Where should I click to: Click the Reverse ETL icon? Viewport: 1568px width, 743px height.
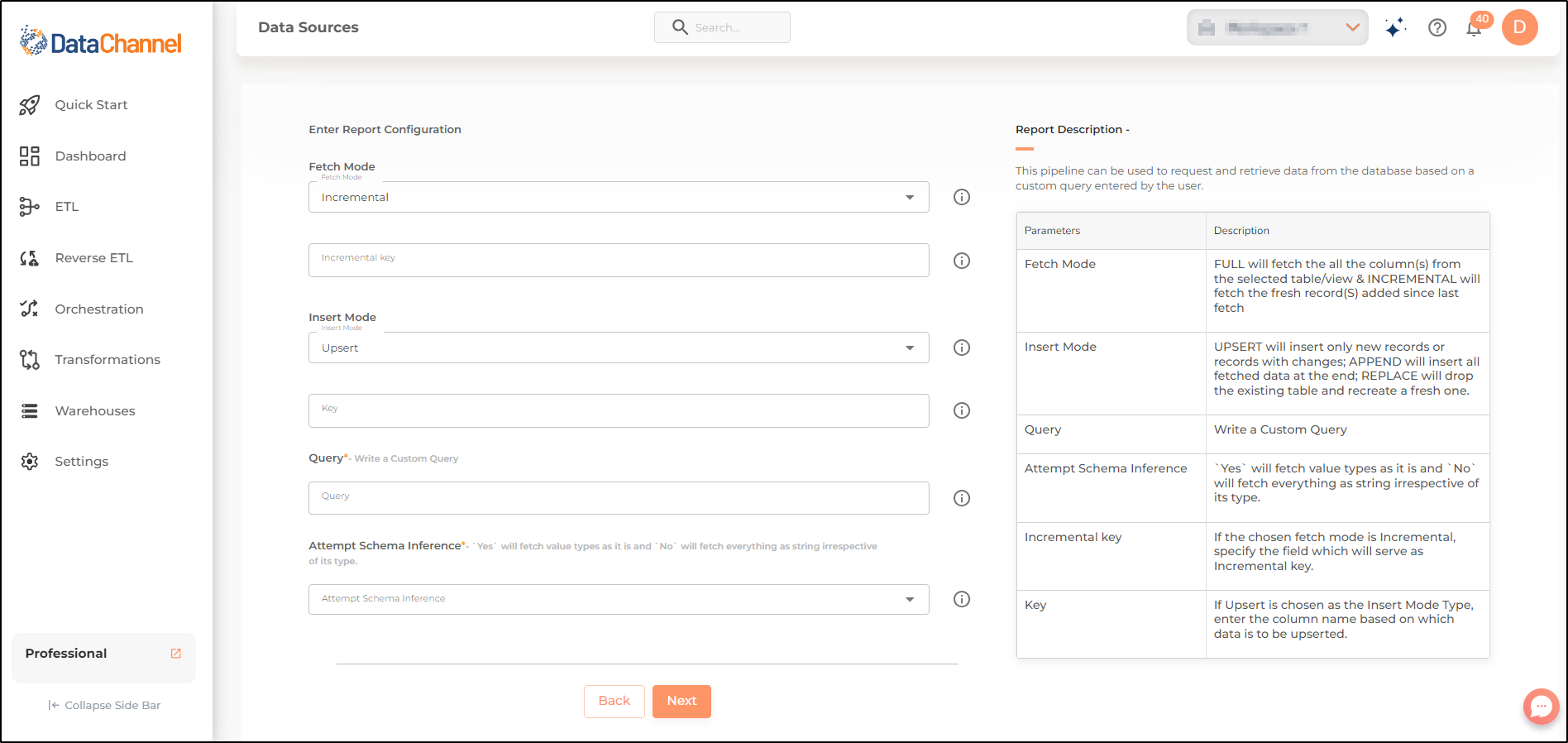pos(30,258)
